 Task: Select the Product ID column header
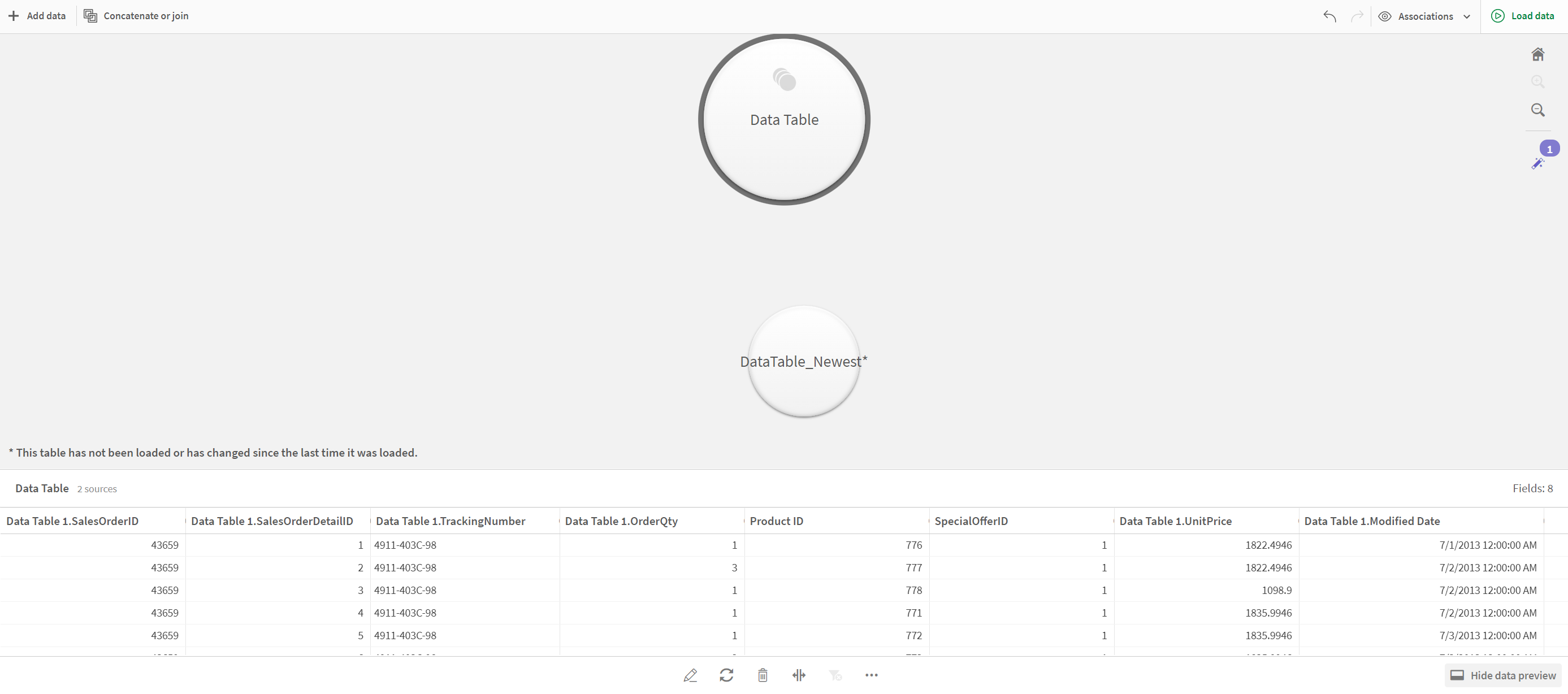779,520
